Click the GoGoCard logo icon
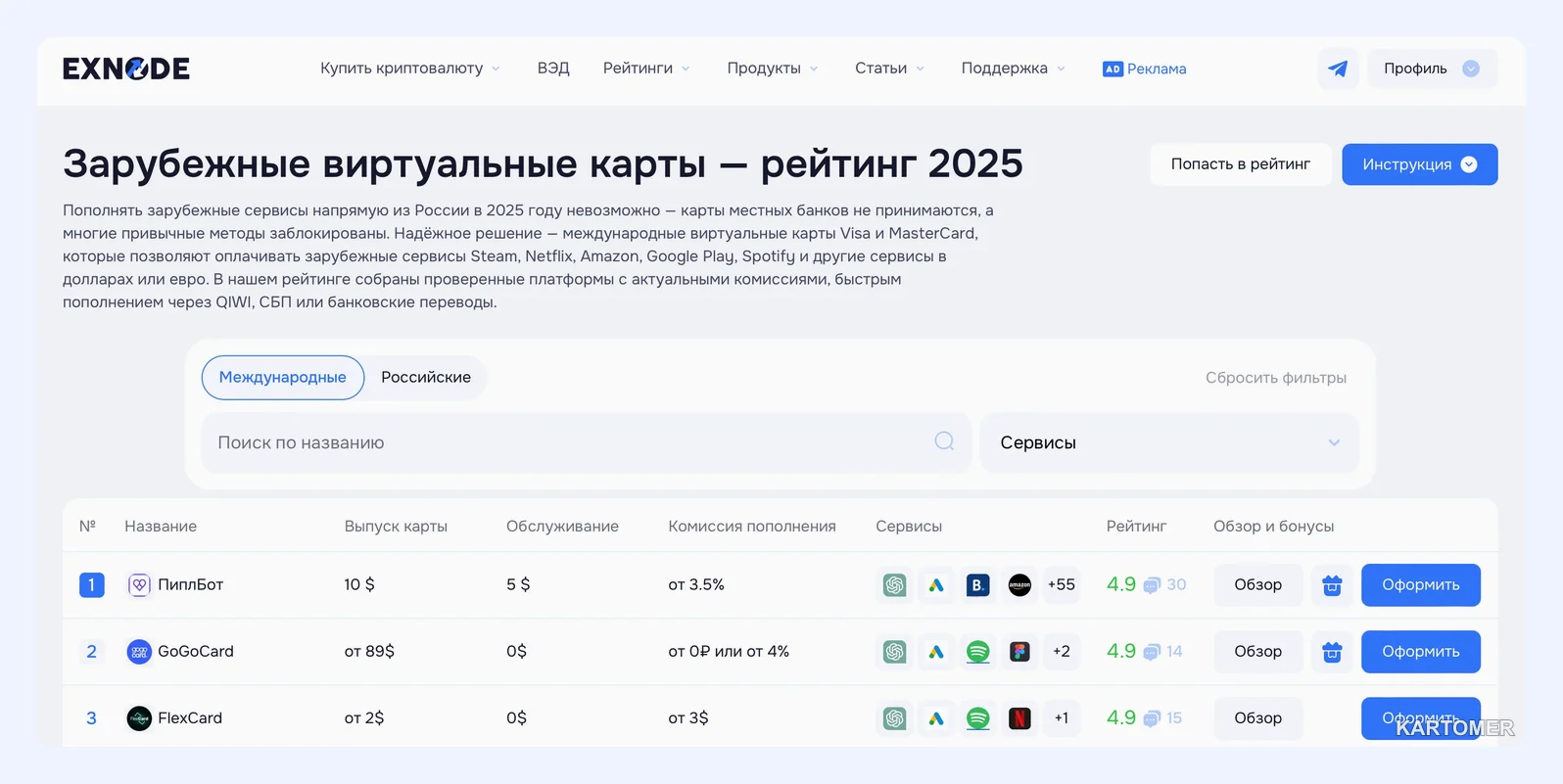Viewport: 1563px width, 784px height. [139, 652]
